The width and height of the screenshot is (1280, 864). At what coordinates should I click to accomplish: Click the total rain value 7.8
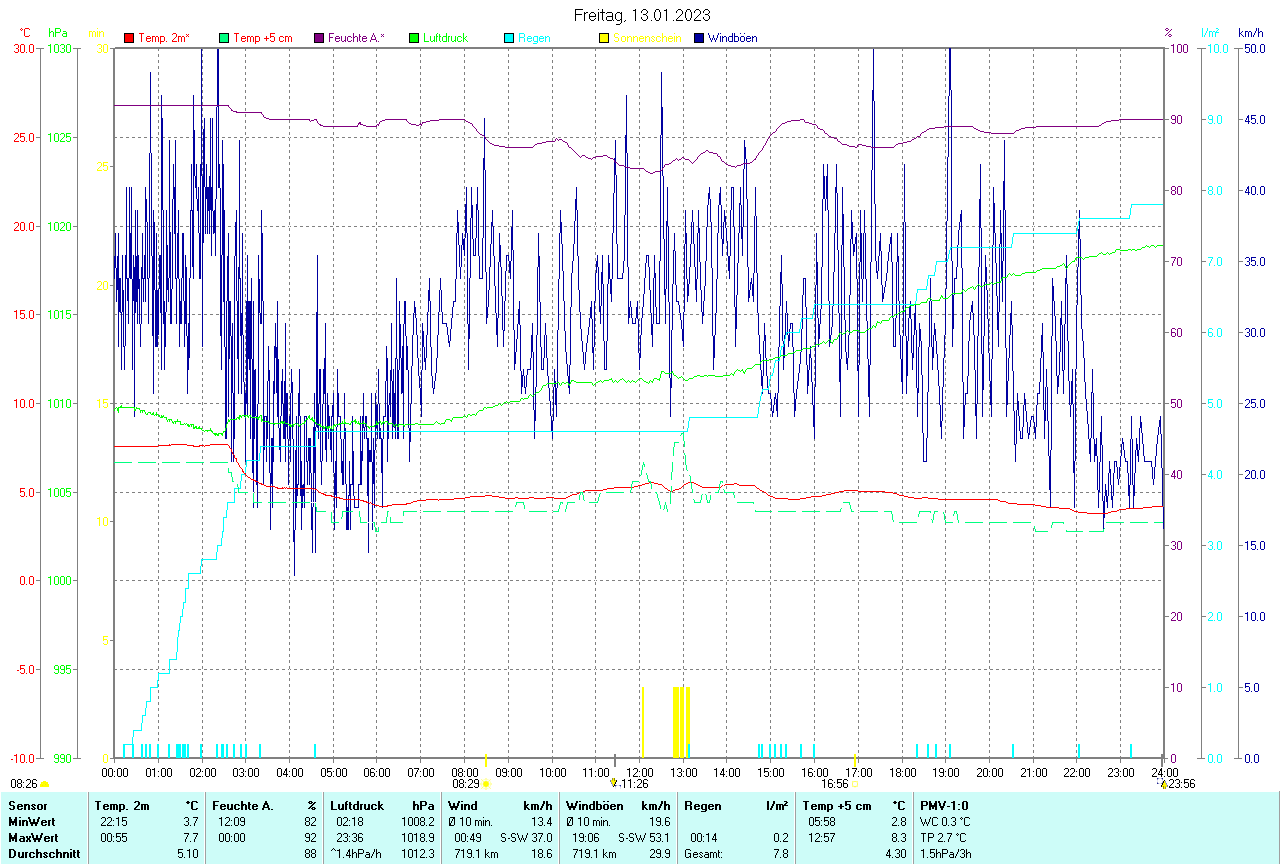coord(780,854)
